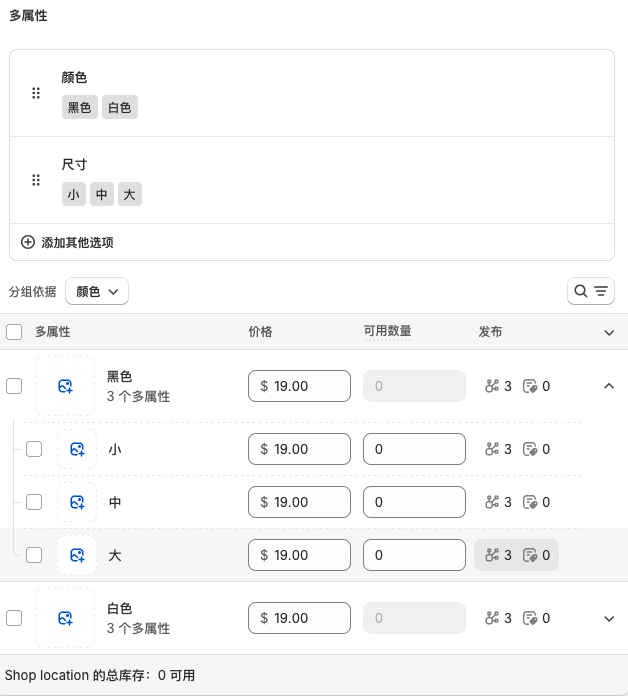
Task: Edit the 中 variant price field
Action: pos(300,502)
